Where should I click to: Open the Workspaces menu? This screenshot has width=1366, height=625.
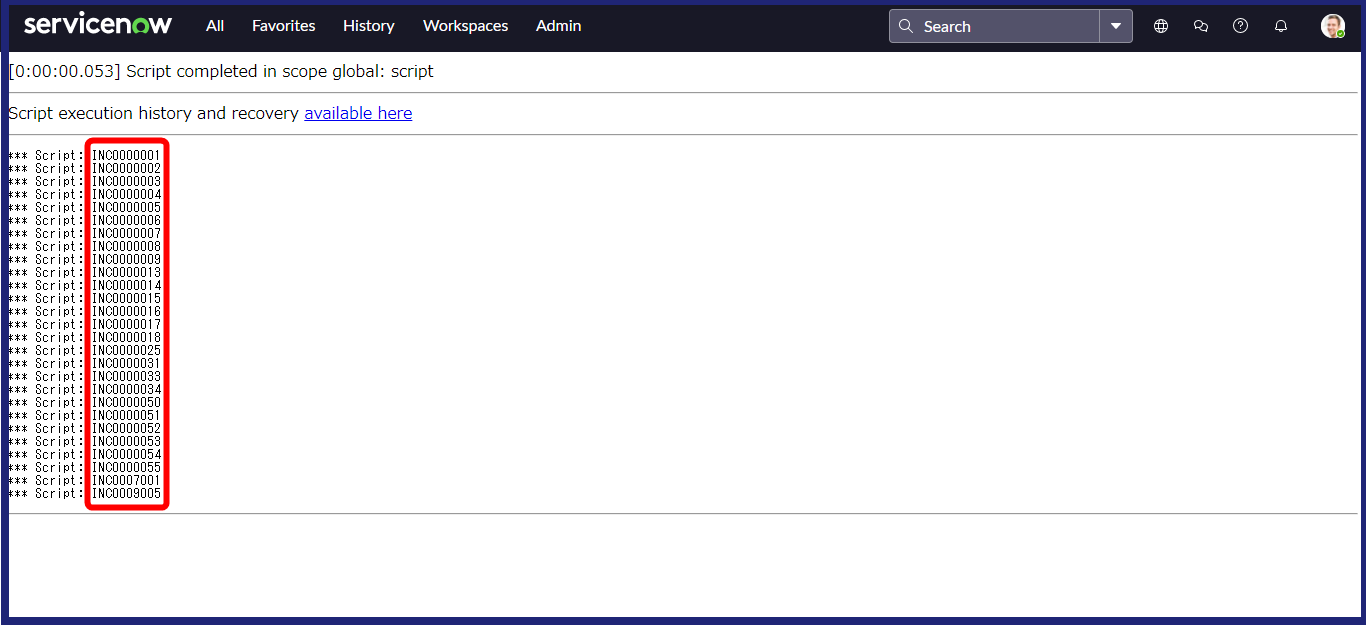pos(465,26)
